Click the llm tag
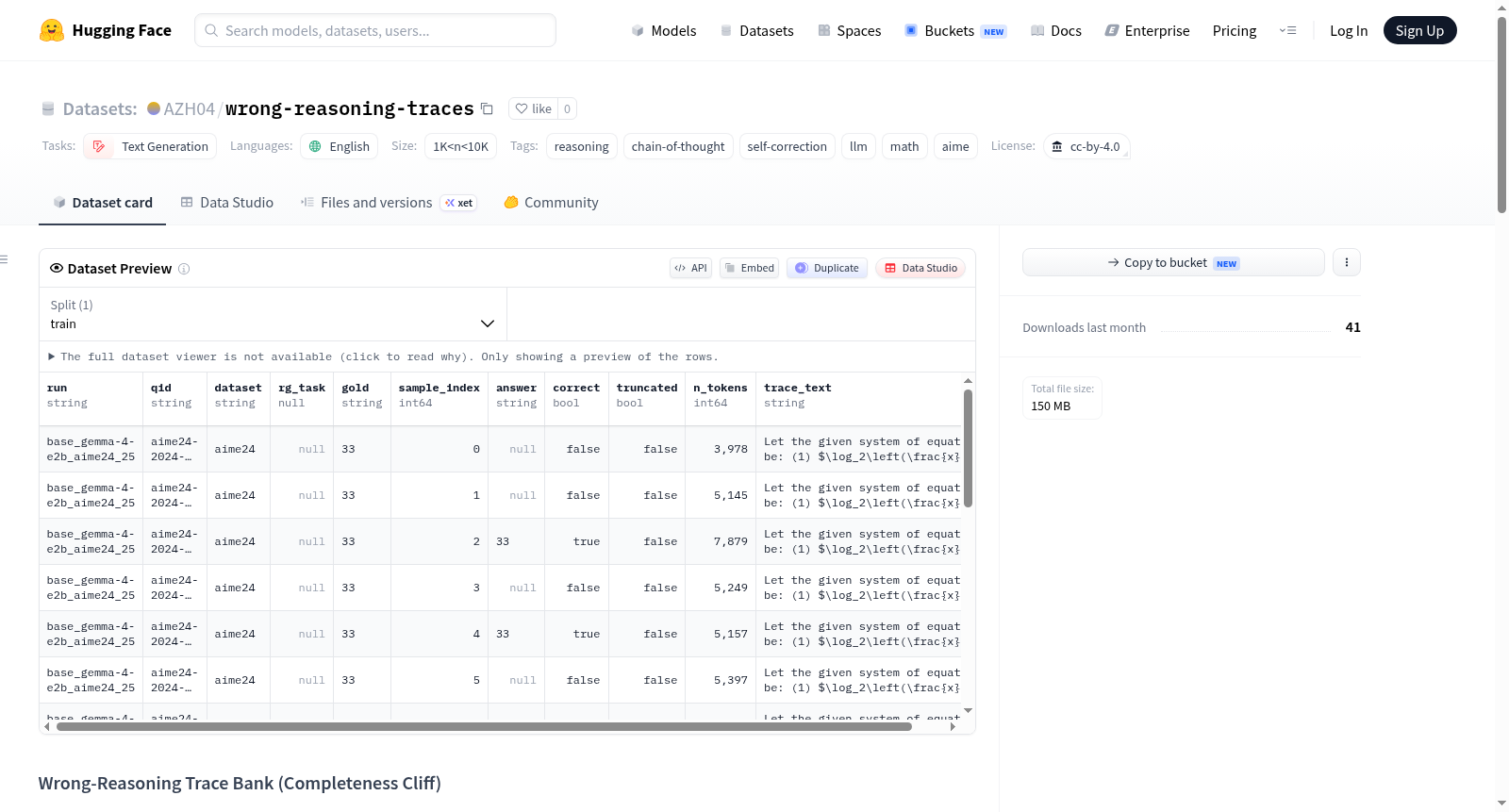 coord(858,146)
